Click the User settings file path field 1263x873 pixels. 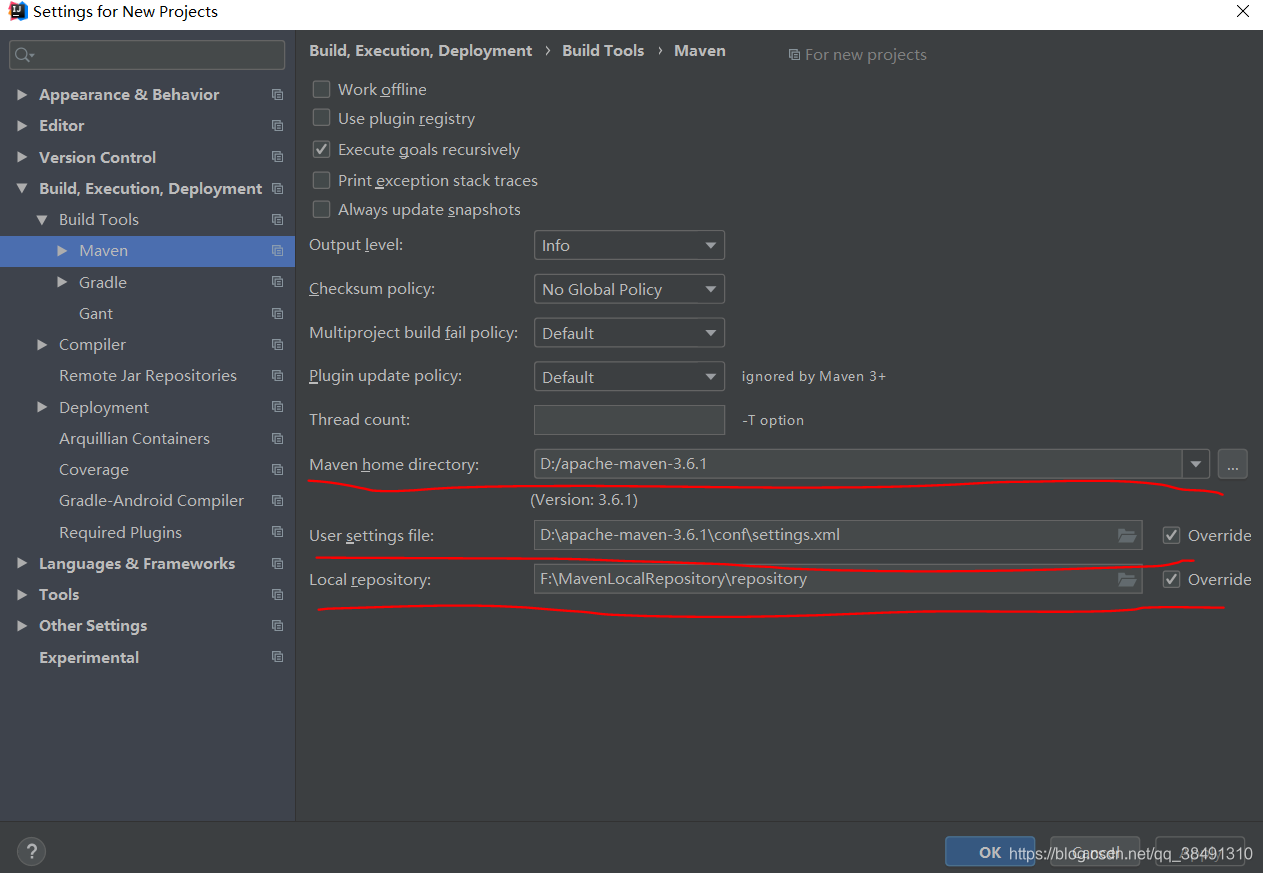838,535
